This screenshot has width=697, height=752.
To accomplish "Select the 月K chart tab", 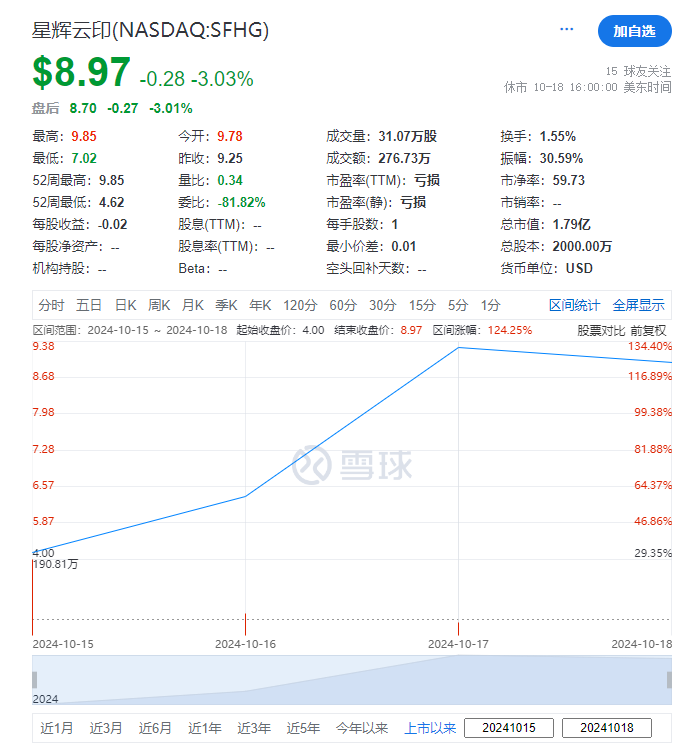I will point(193,305).
